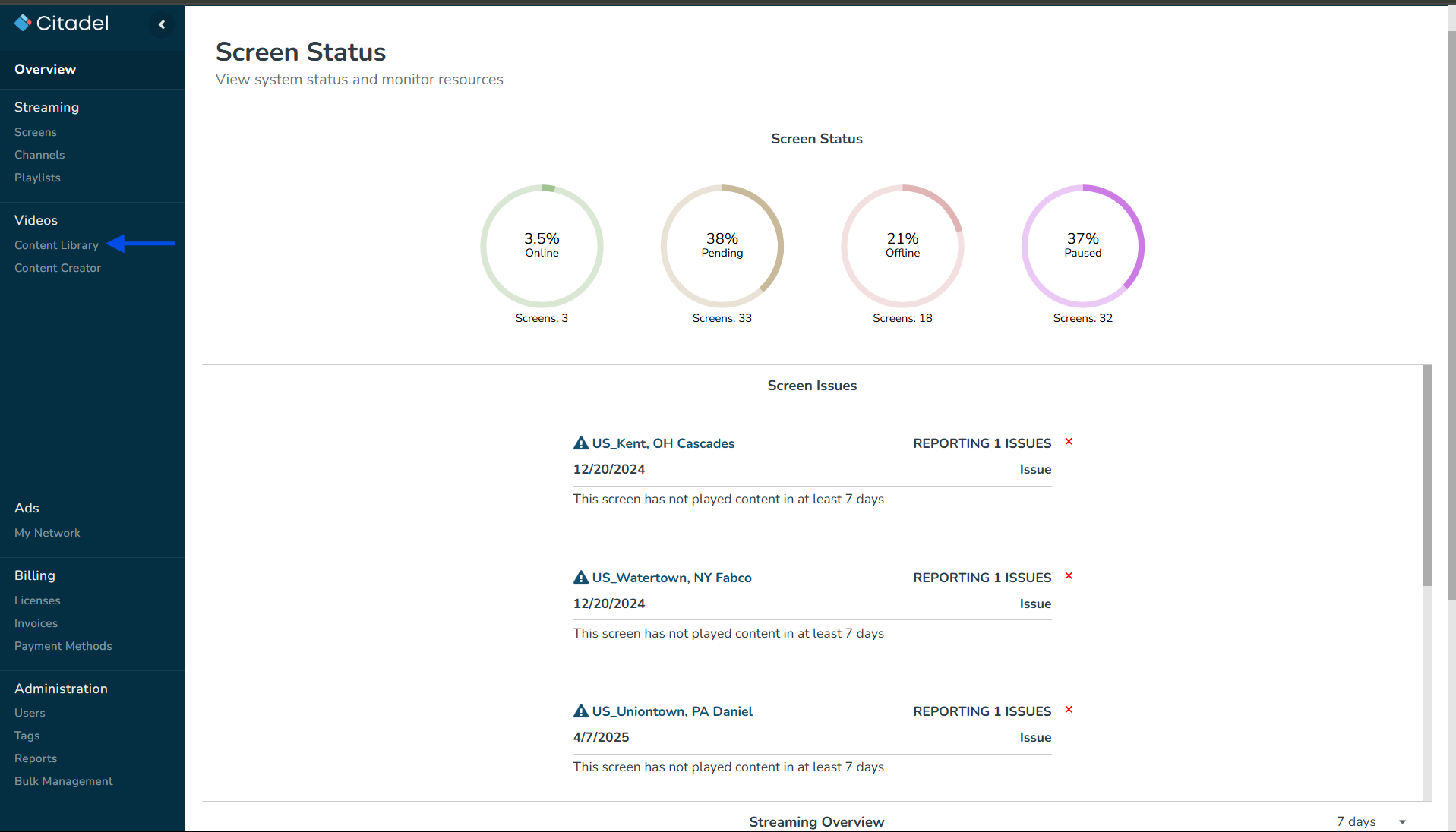This screenshot has width=1456, height=832.
Task: Open Users under Administration
Action: pos(30,713)
